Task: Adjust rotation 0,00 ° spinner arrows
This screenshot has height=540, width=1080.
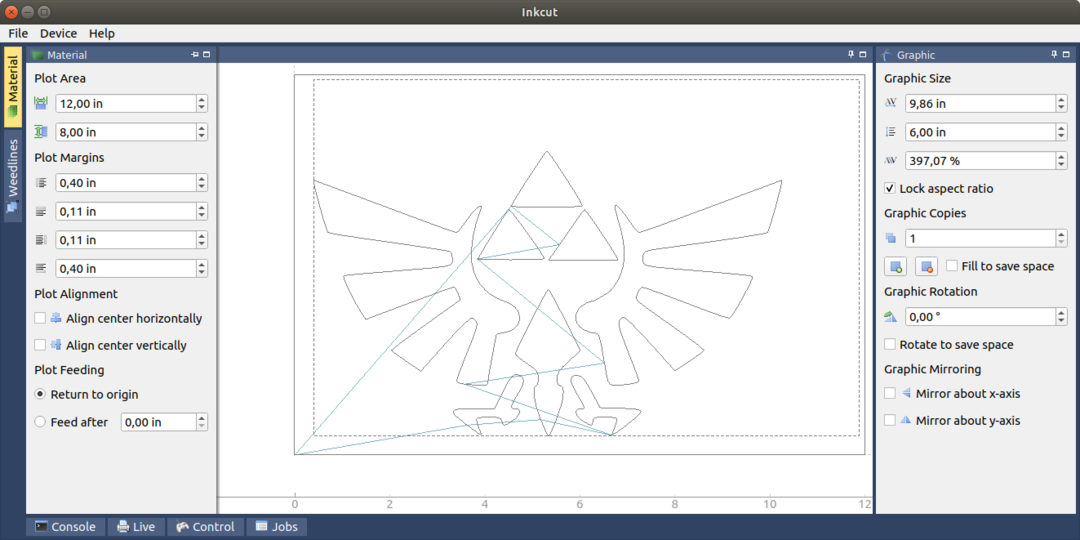Action: tap(1061, 317)
